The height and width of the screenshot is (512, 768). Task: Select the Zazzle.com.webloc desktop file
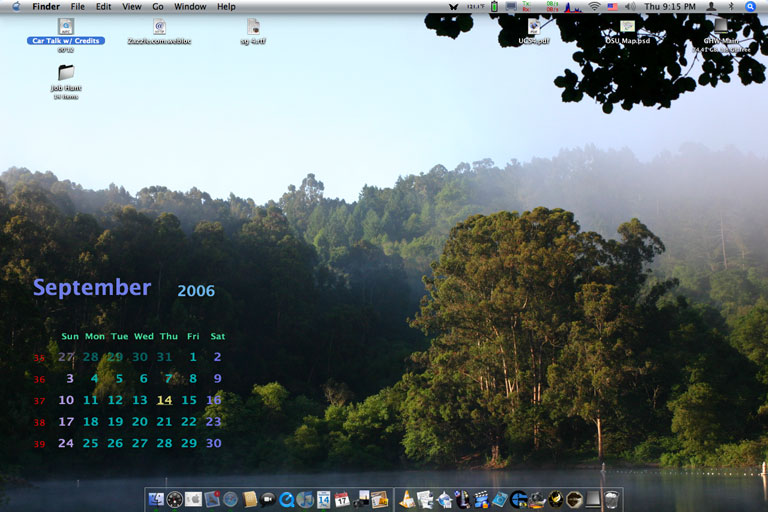159,32
